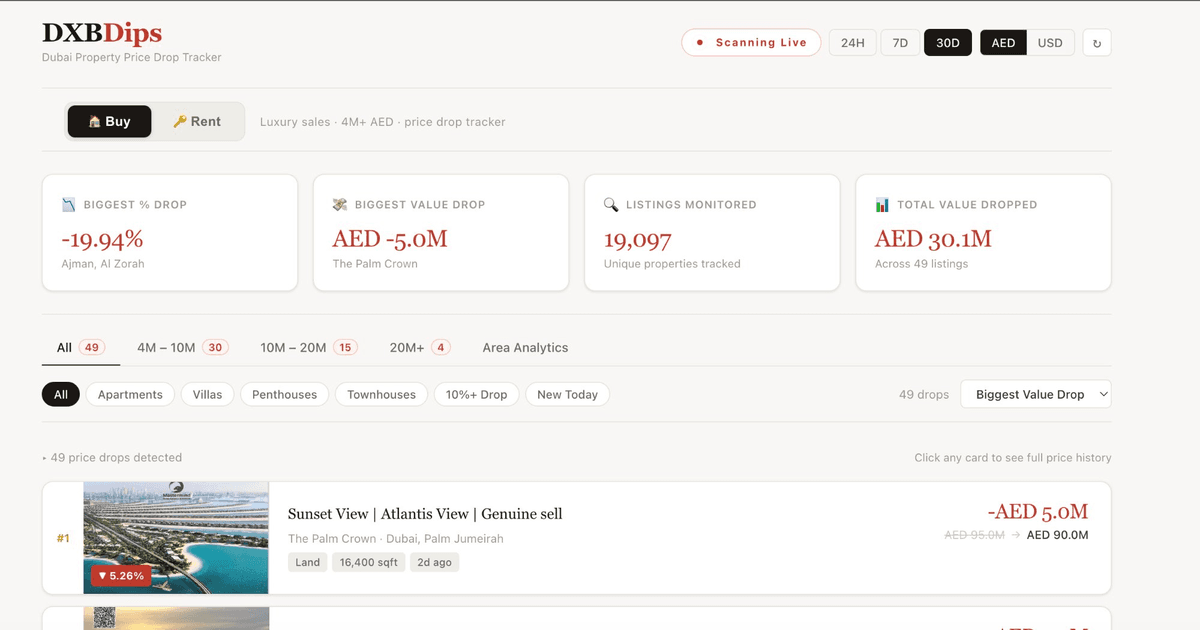Select the 24H time range

click(x=852, y=42)
